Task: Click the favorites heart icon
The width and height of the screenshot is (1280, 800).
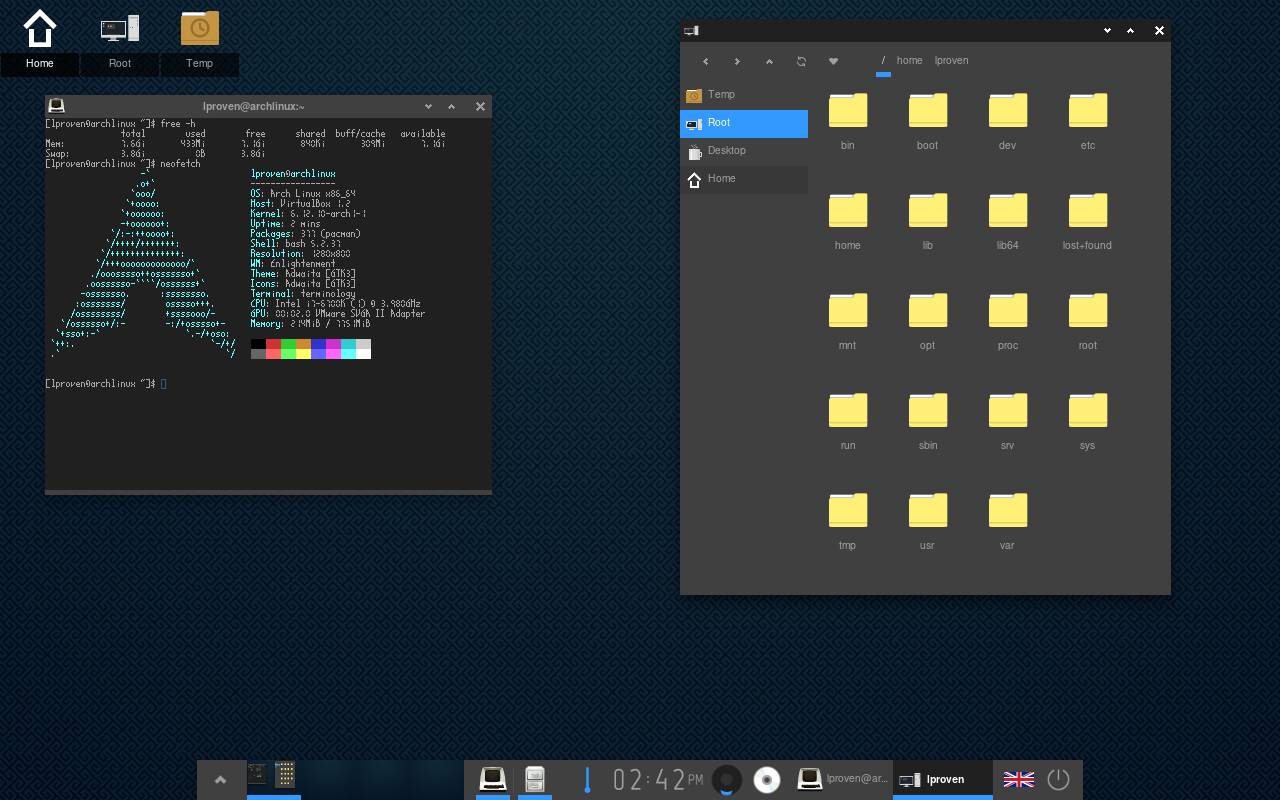Action: (x=833, y=61)
